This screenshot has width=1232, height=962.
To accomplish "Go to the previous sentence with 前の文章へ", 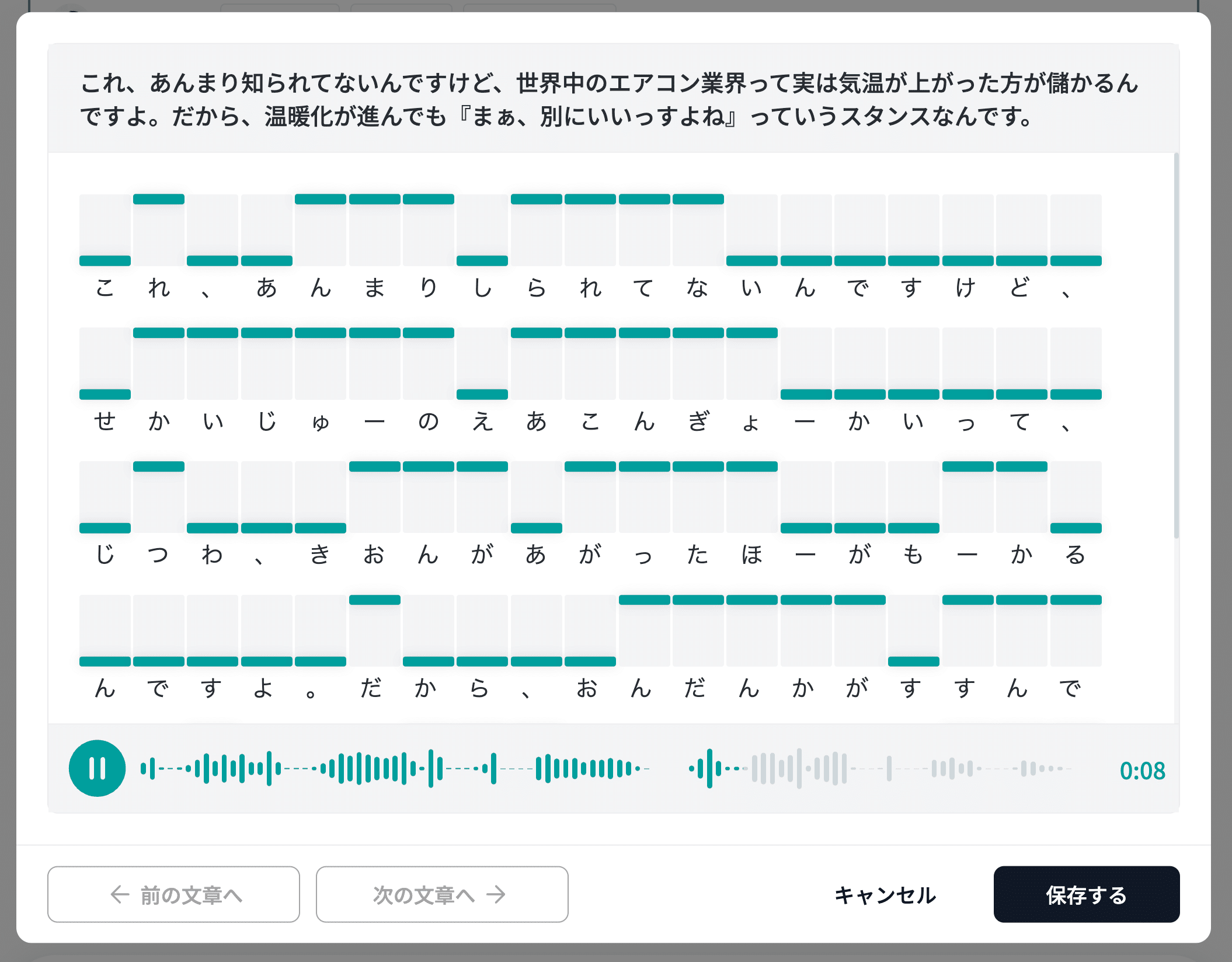I will [173, 894].
